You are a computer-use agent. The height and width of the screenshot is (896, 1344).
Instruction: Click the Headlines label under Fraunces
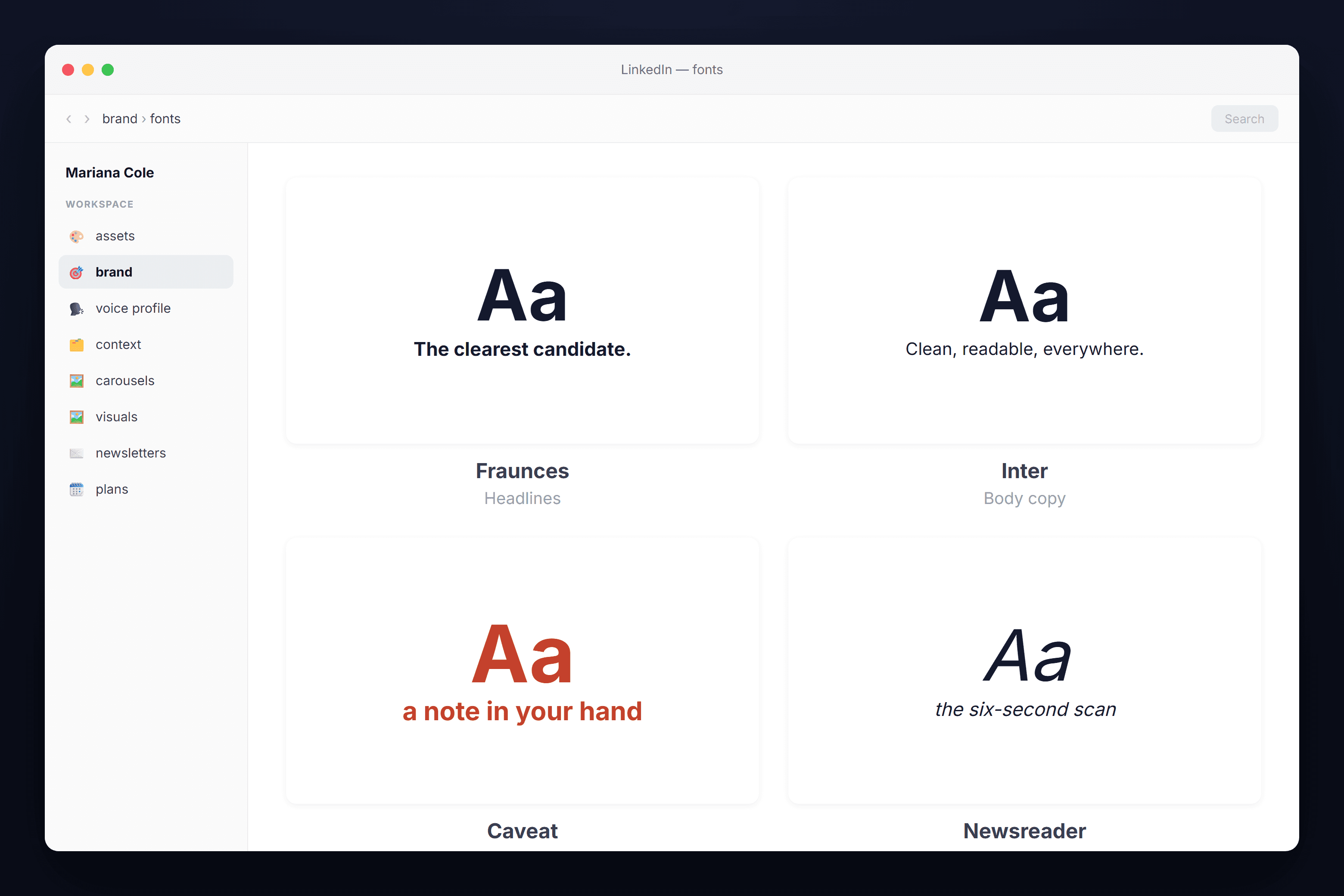click(522, 498)
